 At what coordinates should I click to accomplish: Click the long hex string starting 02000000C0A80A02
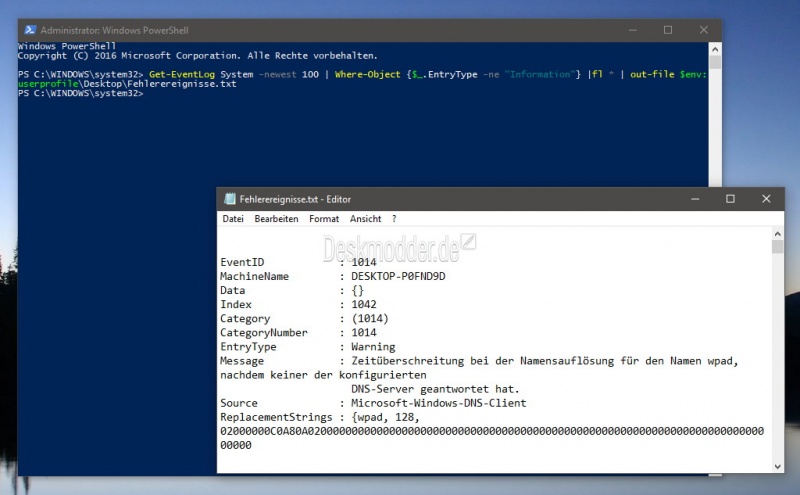click(x=492, y=431)
